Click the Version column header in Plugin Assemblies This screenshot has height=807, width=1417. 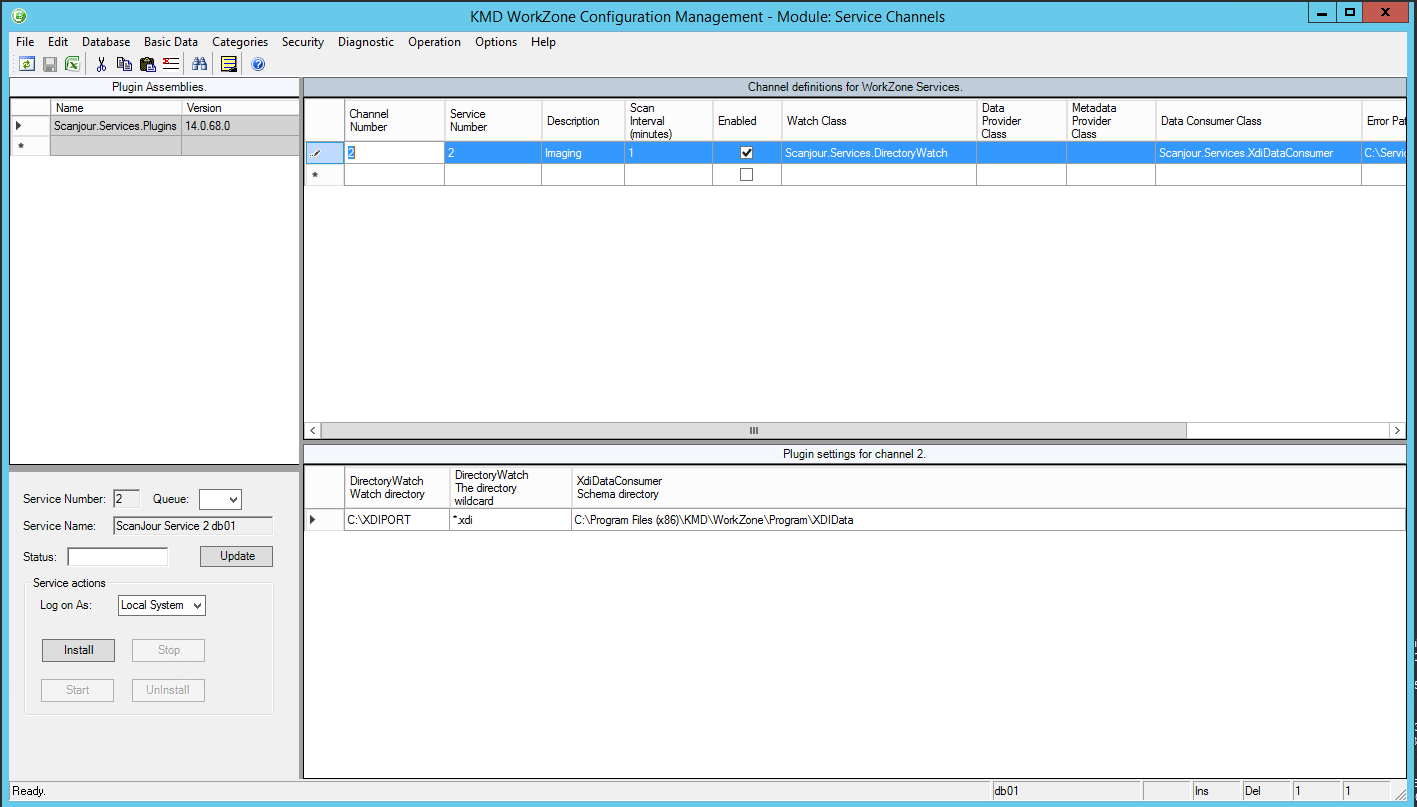[x=240, y=107]
